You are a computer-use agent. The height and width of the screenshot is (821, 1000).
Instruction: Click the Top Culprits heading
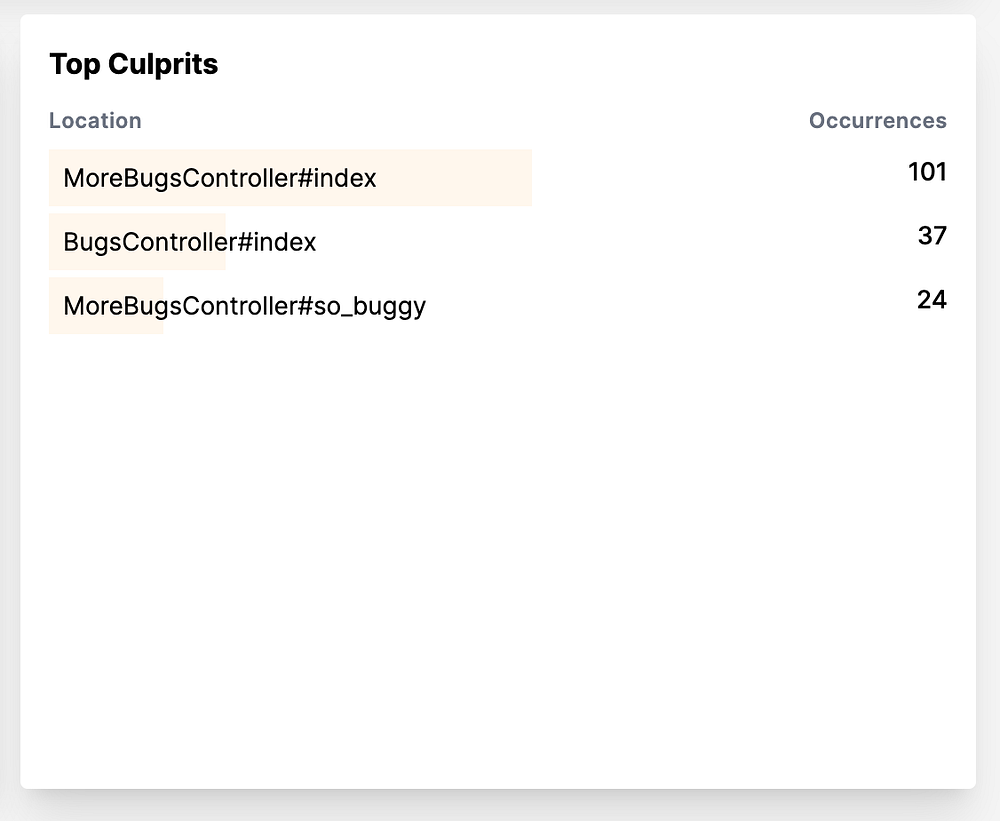(133, 64)
